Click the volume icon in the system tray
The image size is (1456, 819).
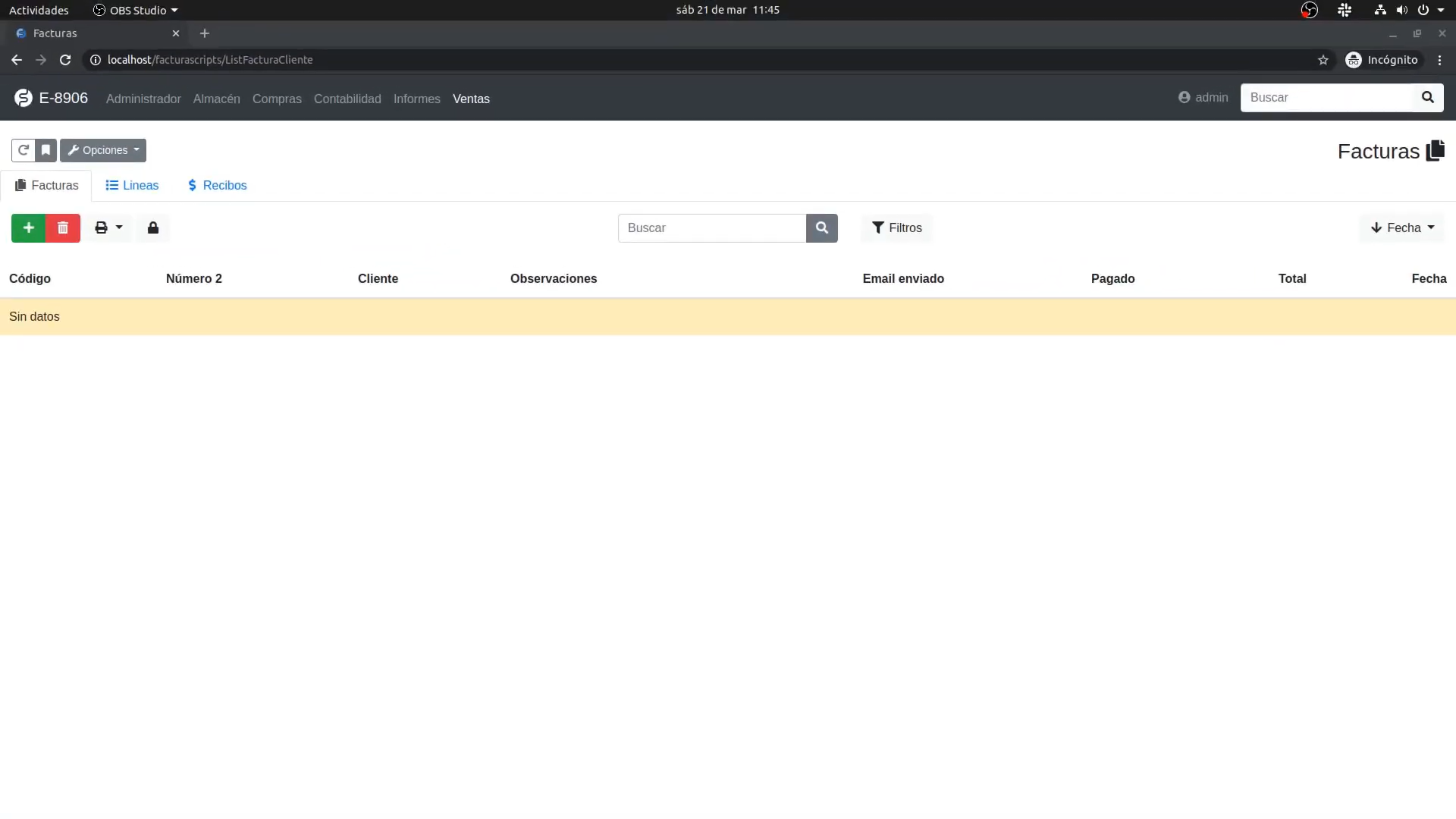pyautogui.click(x=1402, y=10)
